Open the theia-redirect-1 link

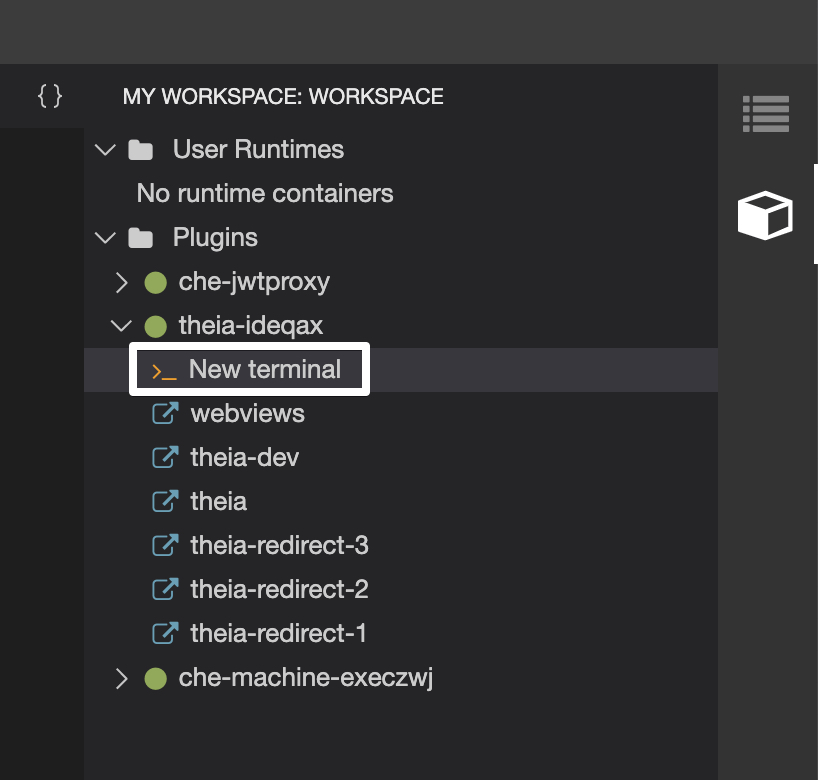[x=277, y=633]
